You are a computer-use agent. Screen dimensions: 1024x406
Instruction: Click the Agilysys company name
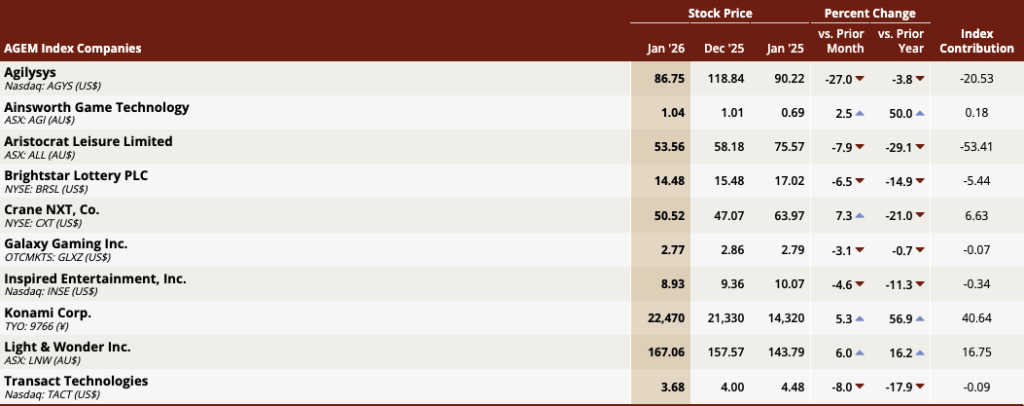pyautogui.click(x=30, y=73)
